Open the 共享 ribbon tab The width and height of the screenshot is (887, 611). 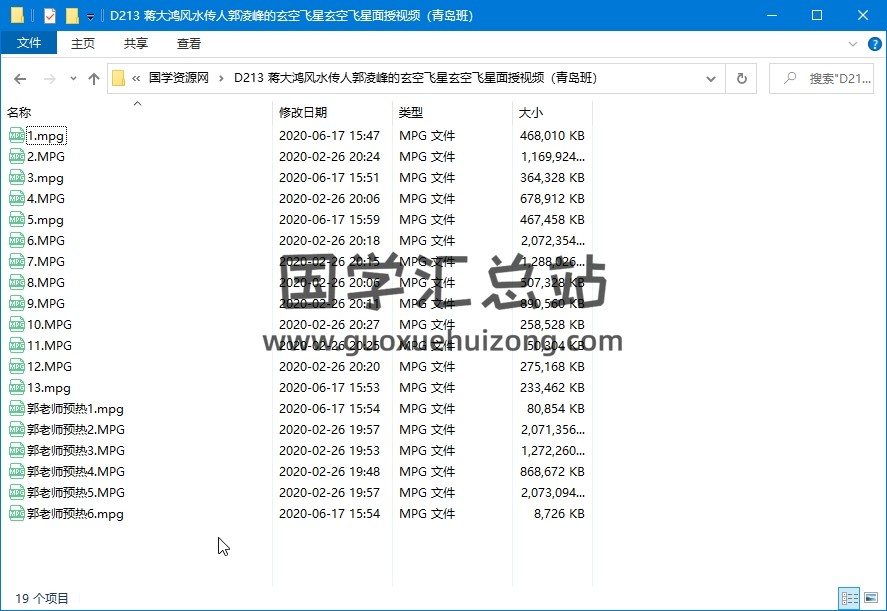pyautogui.click(x=136, y=43)
